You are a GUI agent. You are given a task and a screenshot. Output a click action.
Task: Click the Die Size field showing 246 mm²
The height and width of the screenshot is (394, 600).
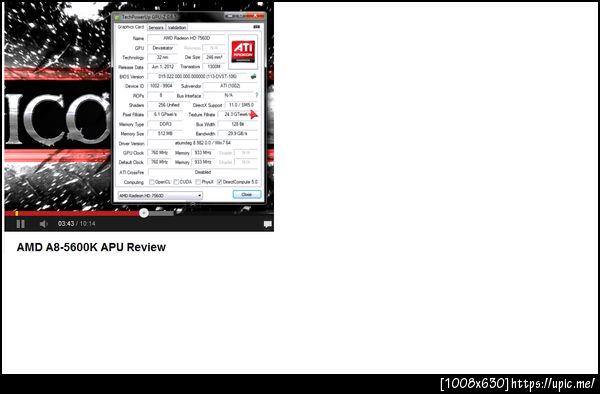214,57
